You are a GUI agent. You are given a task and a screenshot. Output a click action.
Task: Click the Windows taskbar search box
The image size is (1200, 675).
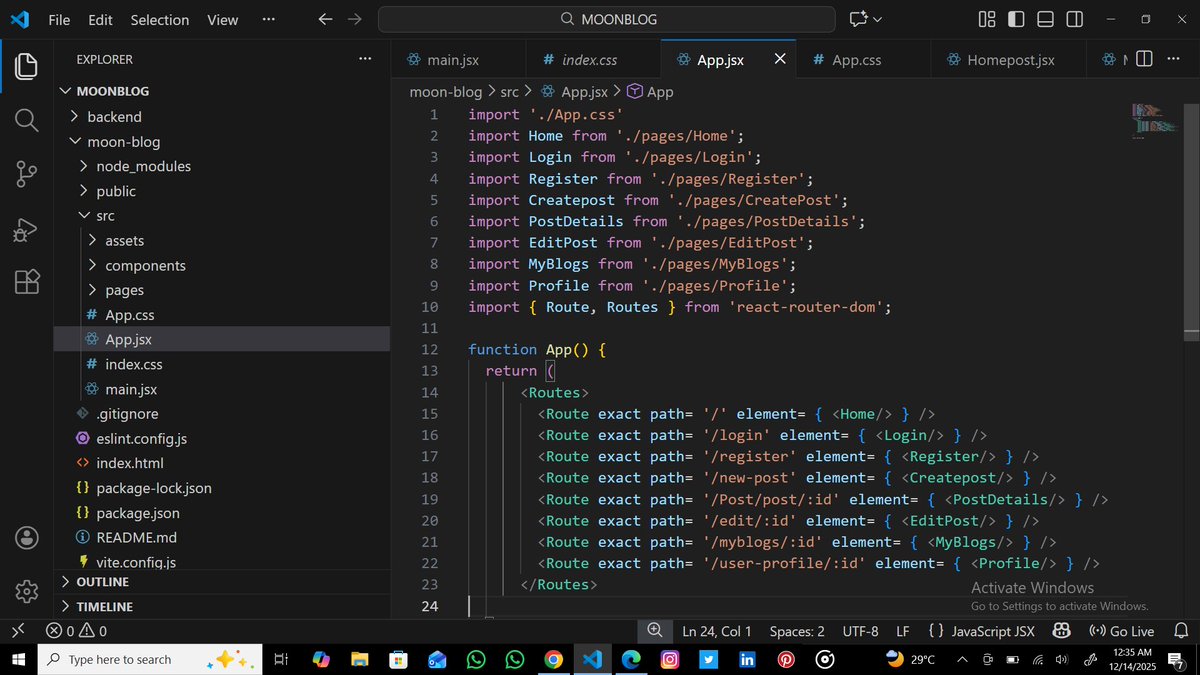tap(149, 659)
